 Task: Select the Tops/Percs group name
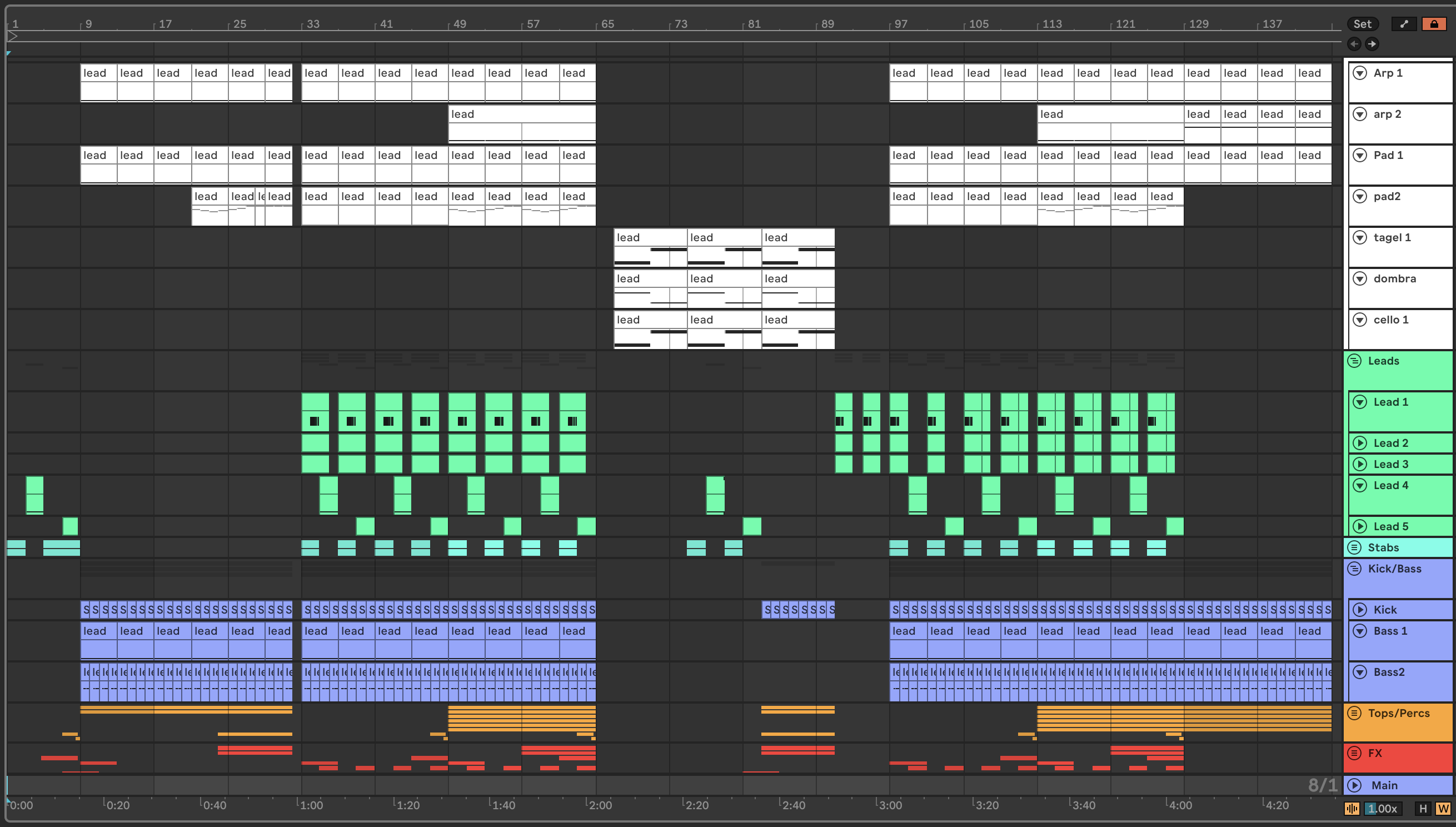(x=1399, y=714)
